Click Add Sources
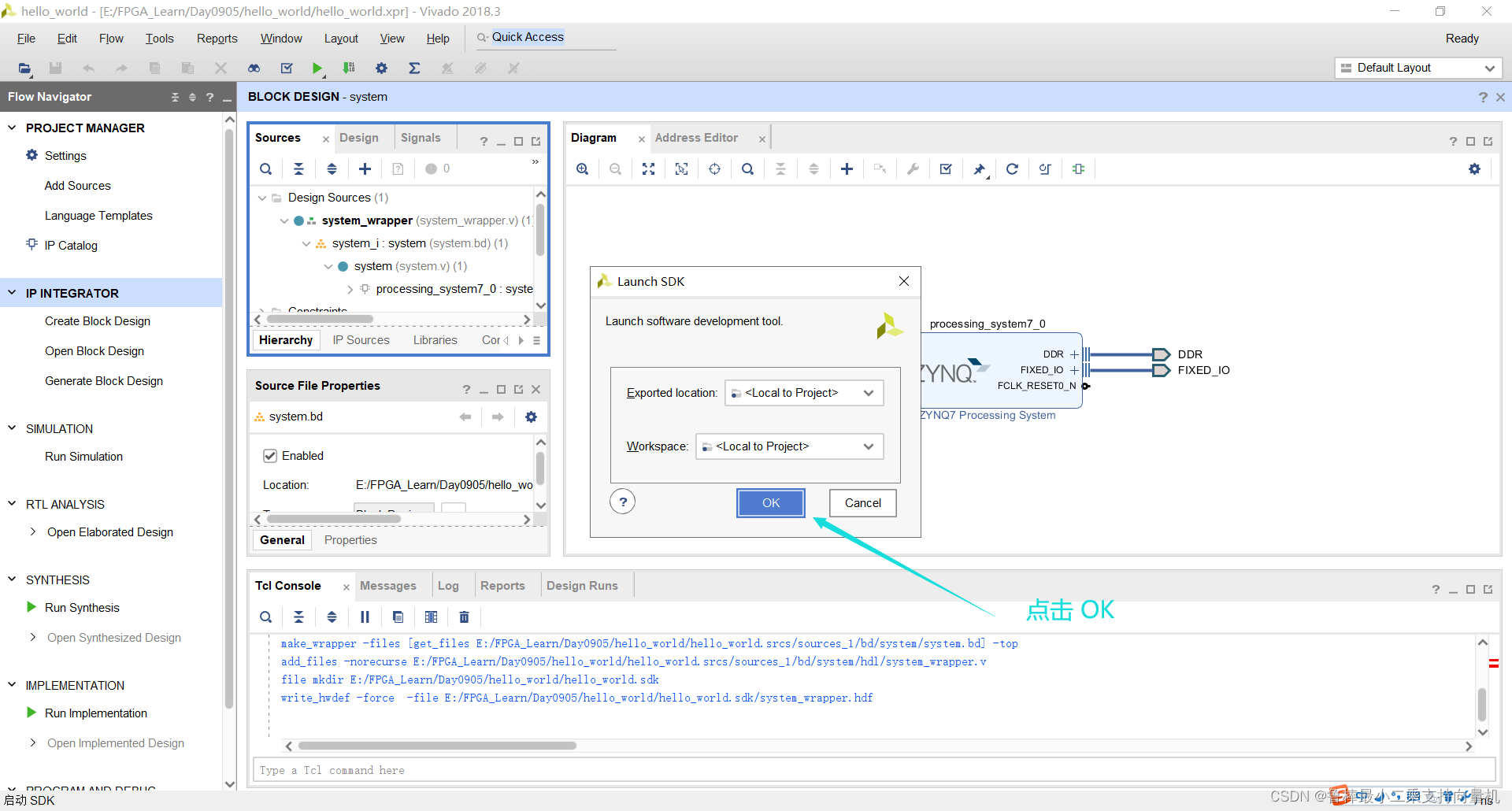Screen dimensions: 1512x811 78,186
